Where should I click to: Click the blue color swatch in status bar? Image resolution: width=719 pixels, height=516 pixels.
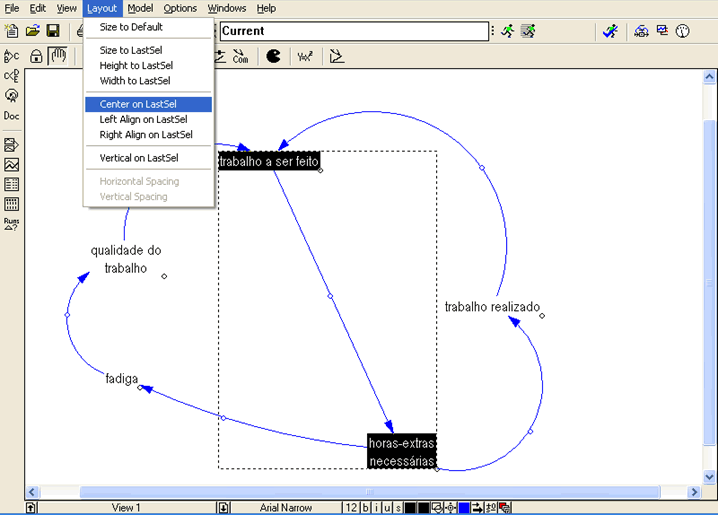[464, 508]
